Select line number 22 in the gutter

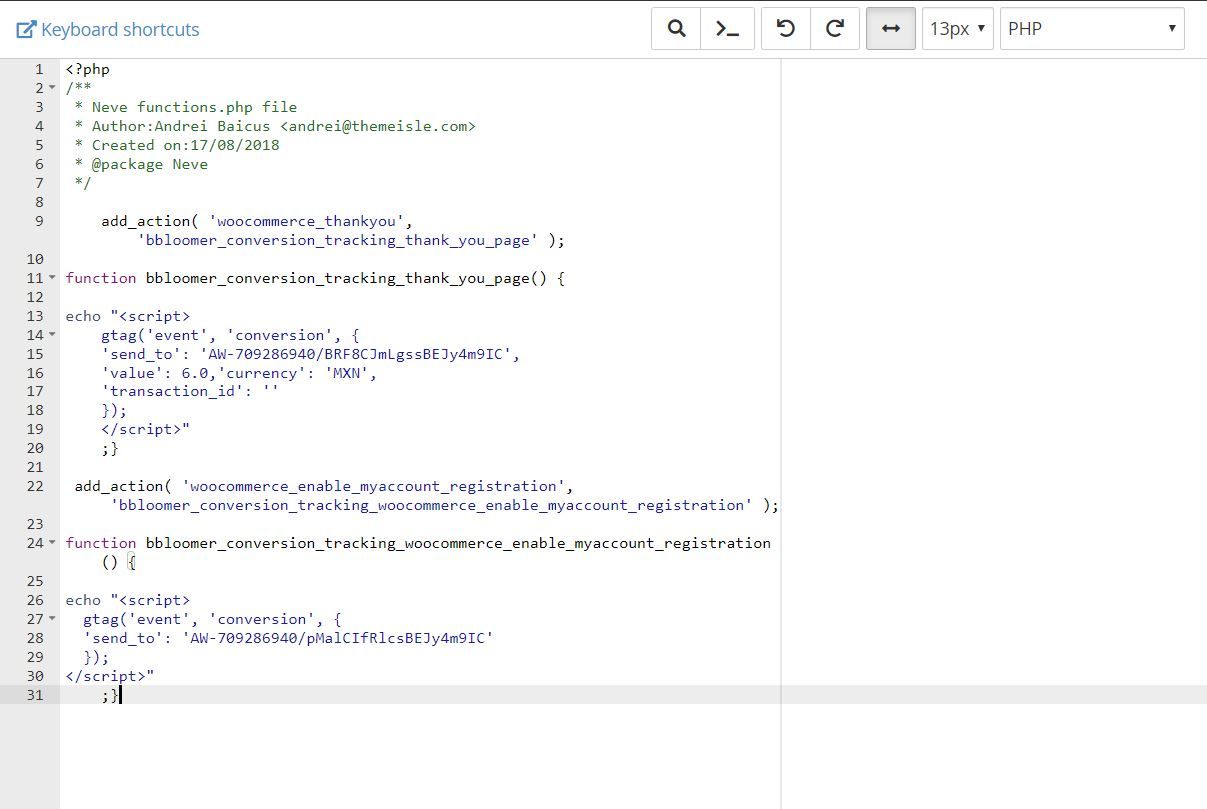[35, 486]
